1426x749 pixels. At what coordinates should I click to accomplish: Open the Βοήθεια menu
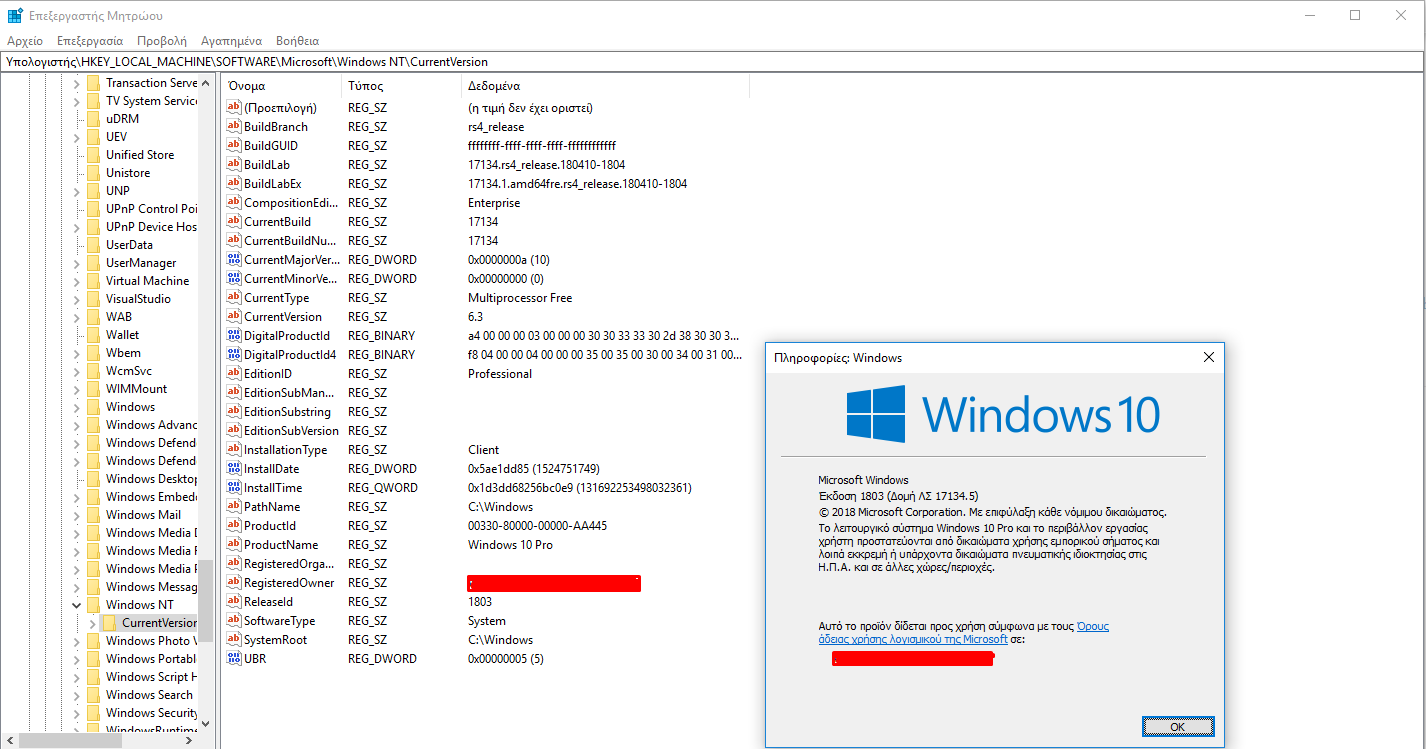pyautogui.click(x=297, y=41)
